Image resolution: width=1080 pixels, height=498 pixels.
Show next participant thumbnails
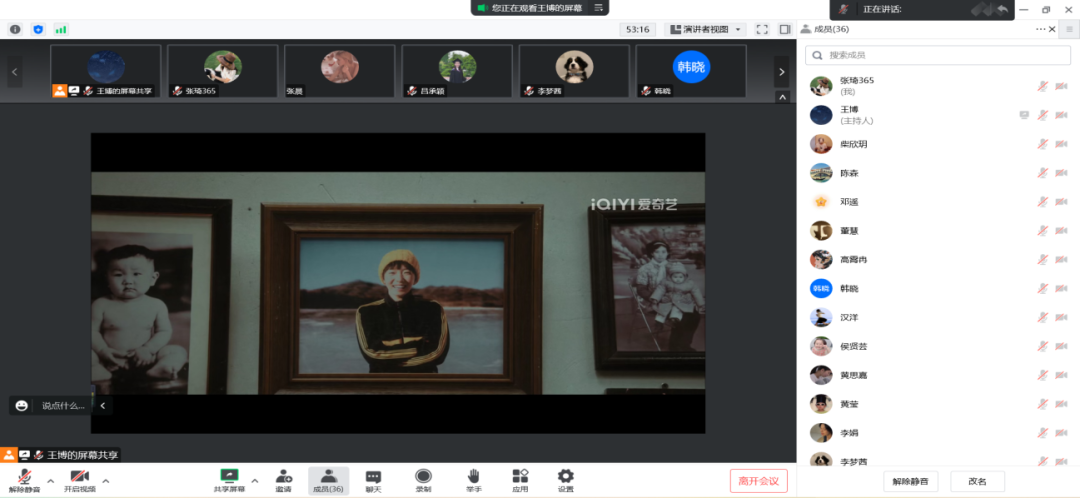(x=781, y=72)
